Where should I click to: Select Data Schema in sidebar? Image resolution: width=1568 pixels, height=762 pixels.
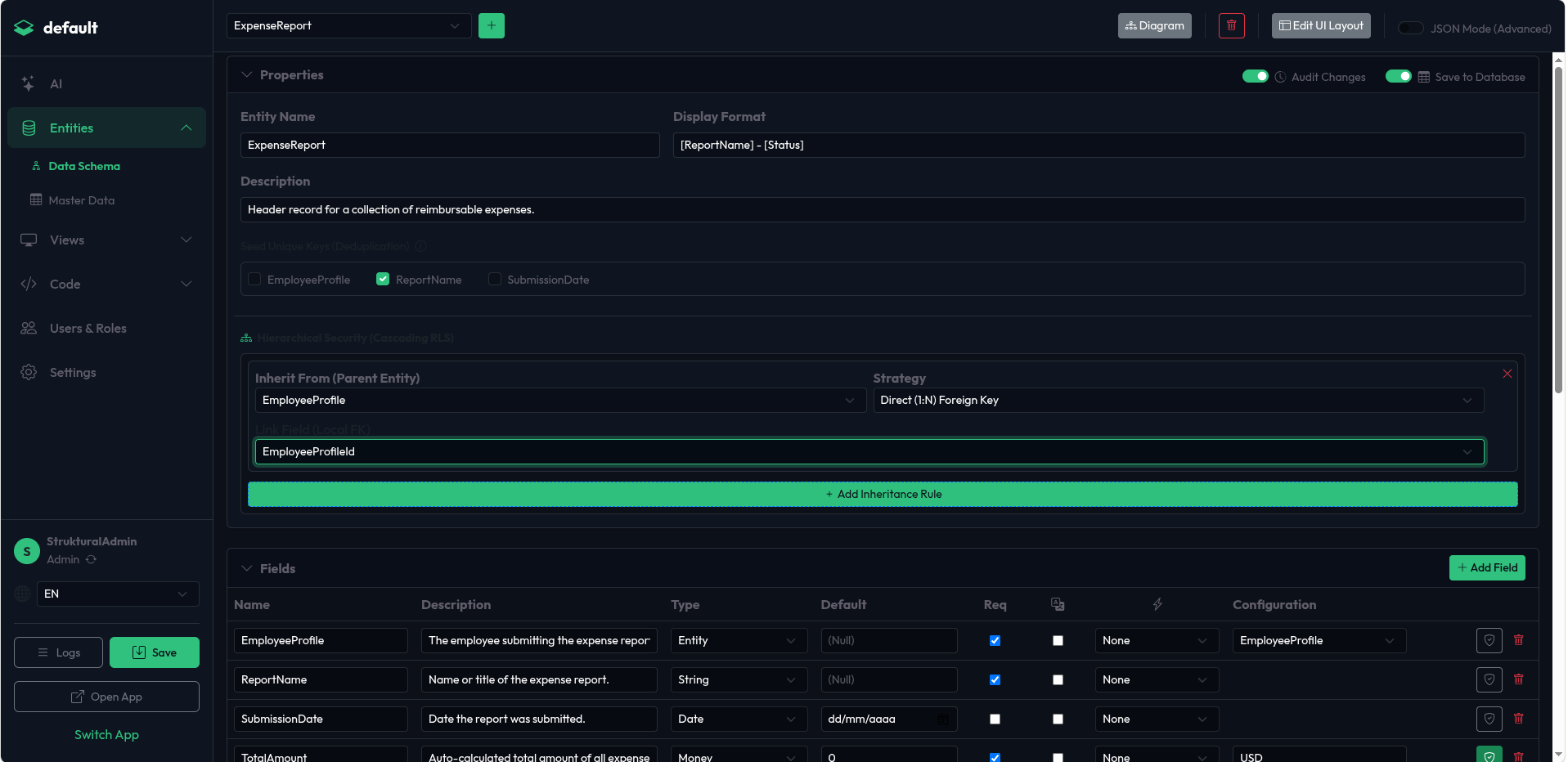point(83,166)
